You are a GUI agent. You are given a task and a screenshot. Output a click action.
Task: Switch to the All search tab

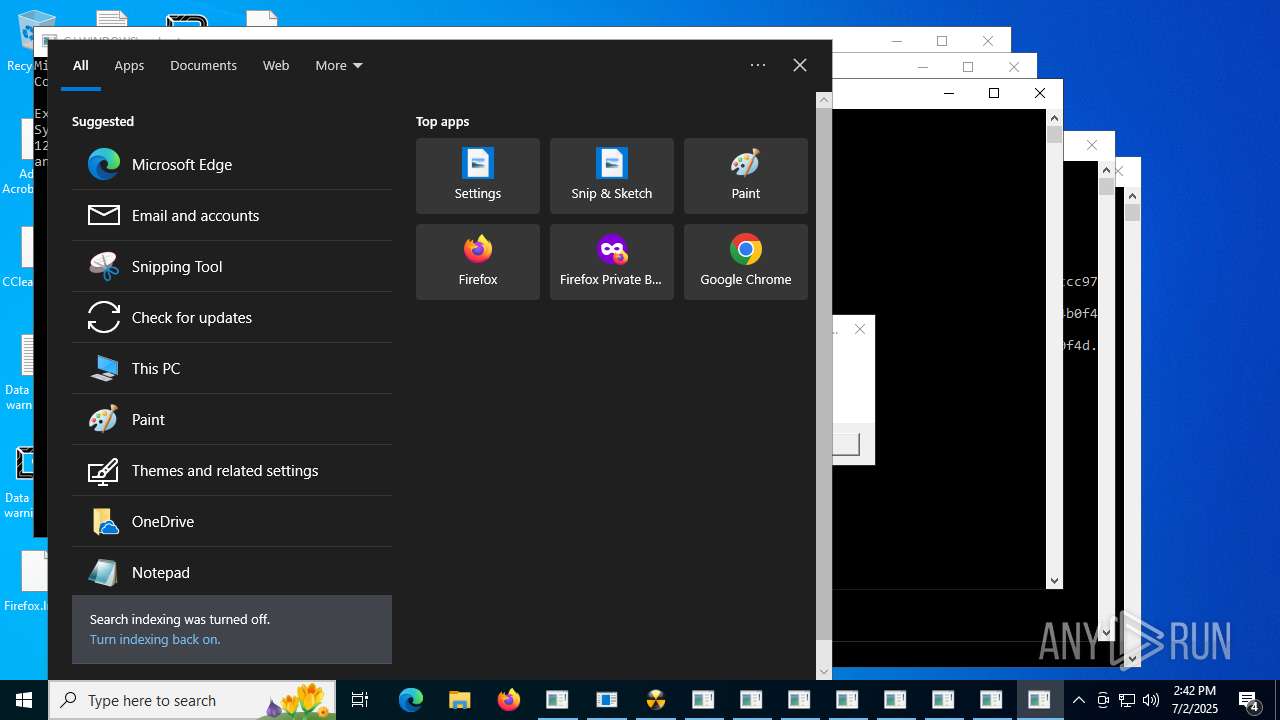[x=81, y=65]
